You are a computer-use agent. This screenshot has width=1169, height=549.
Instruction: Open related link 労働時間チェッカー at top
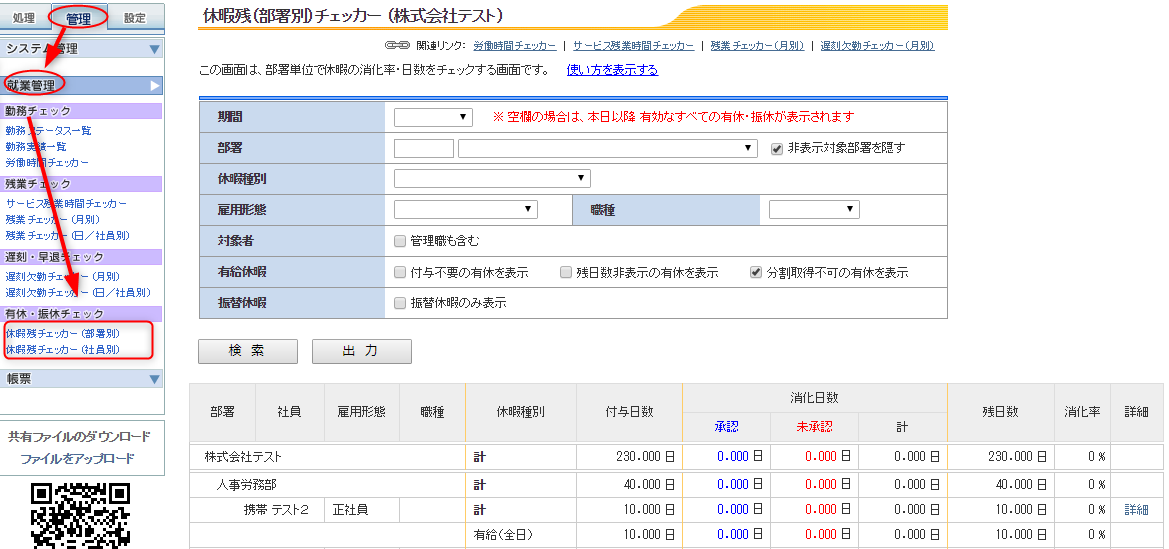[x=514, y=46]
